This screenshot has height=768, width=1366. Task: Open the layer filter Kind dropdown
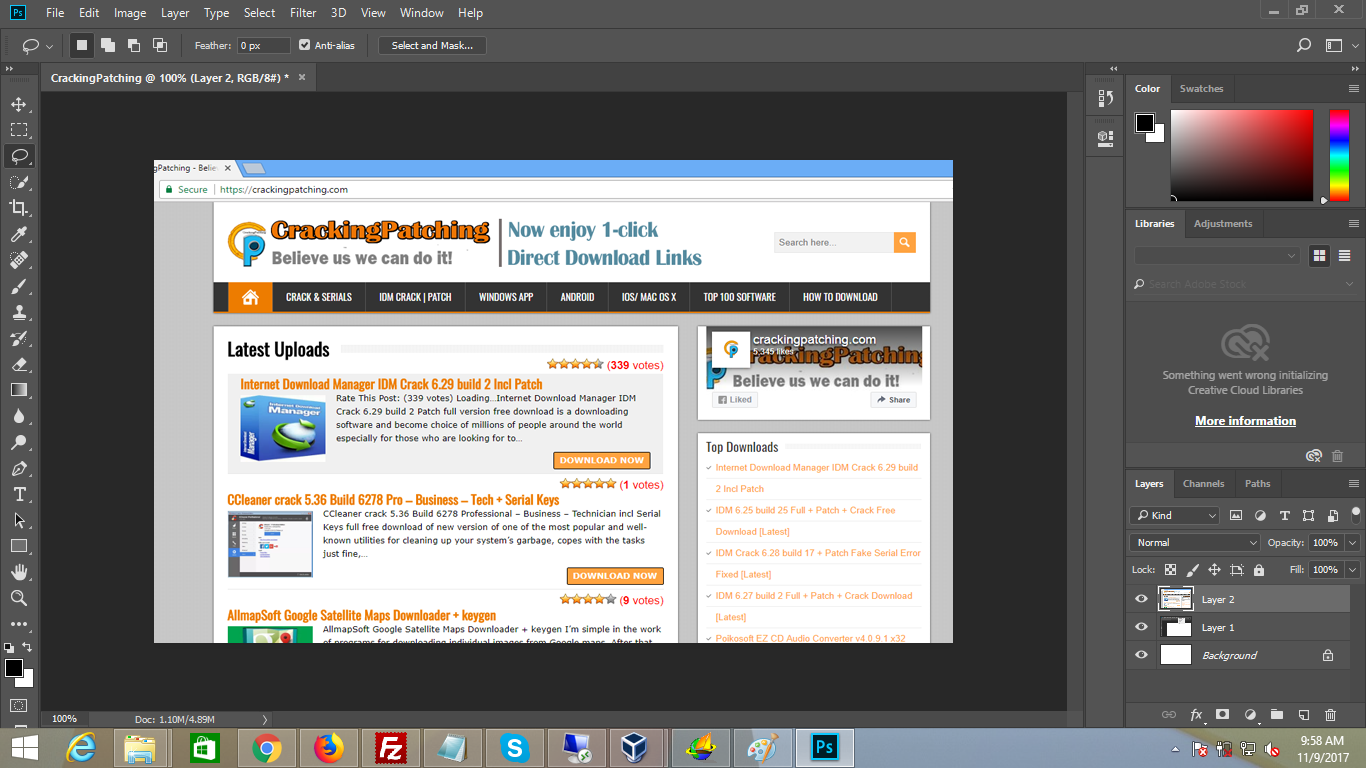(1175, 515)
